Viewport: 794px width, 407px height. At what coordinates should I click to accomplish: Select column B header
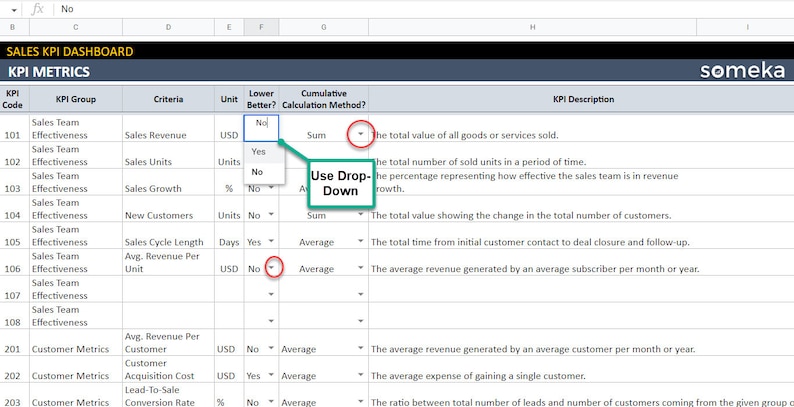(x=15, y=27)
